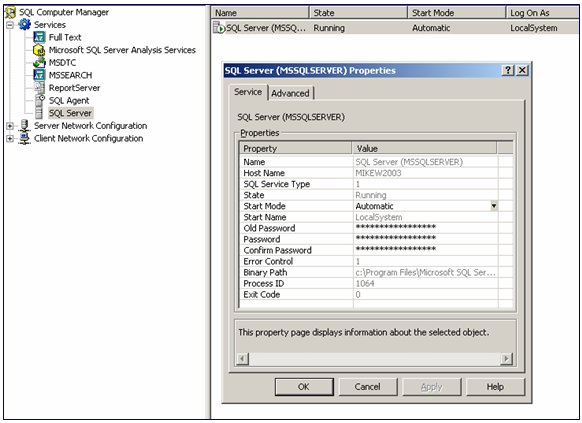
Task: Click the OK button
Action: (304, 387)
